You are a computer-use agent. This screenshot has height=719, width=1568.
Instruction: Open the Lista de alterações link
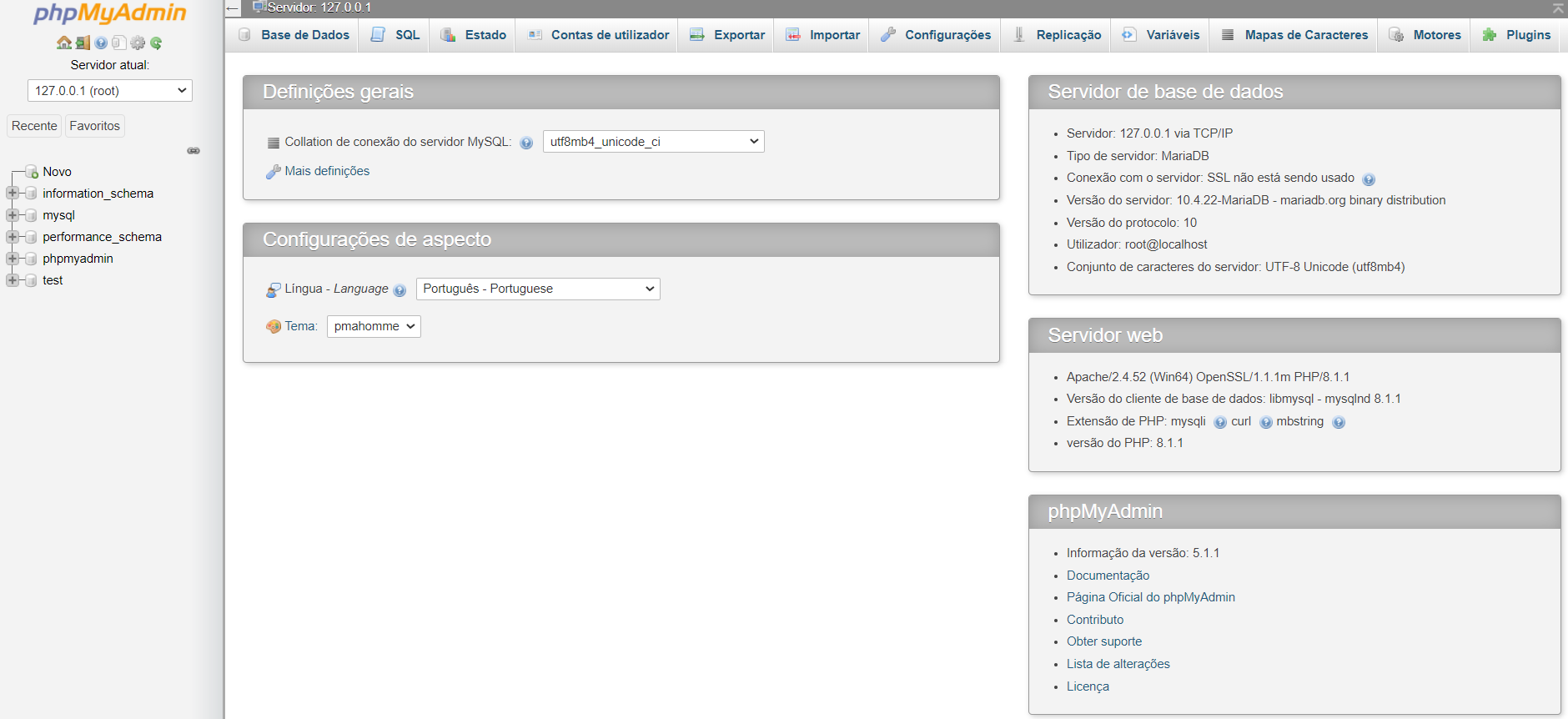coord(1118,664)
